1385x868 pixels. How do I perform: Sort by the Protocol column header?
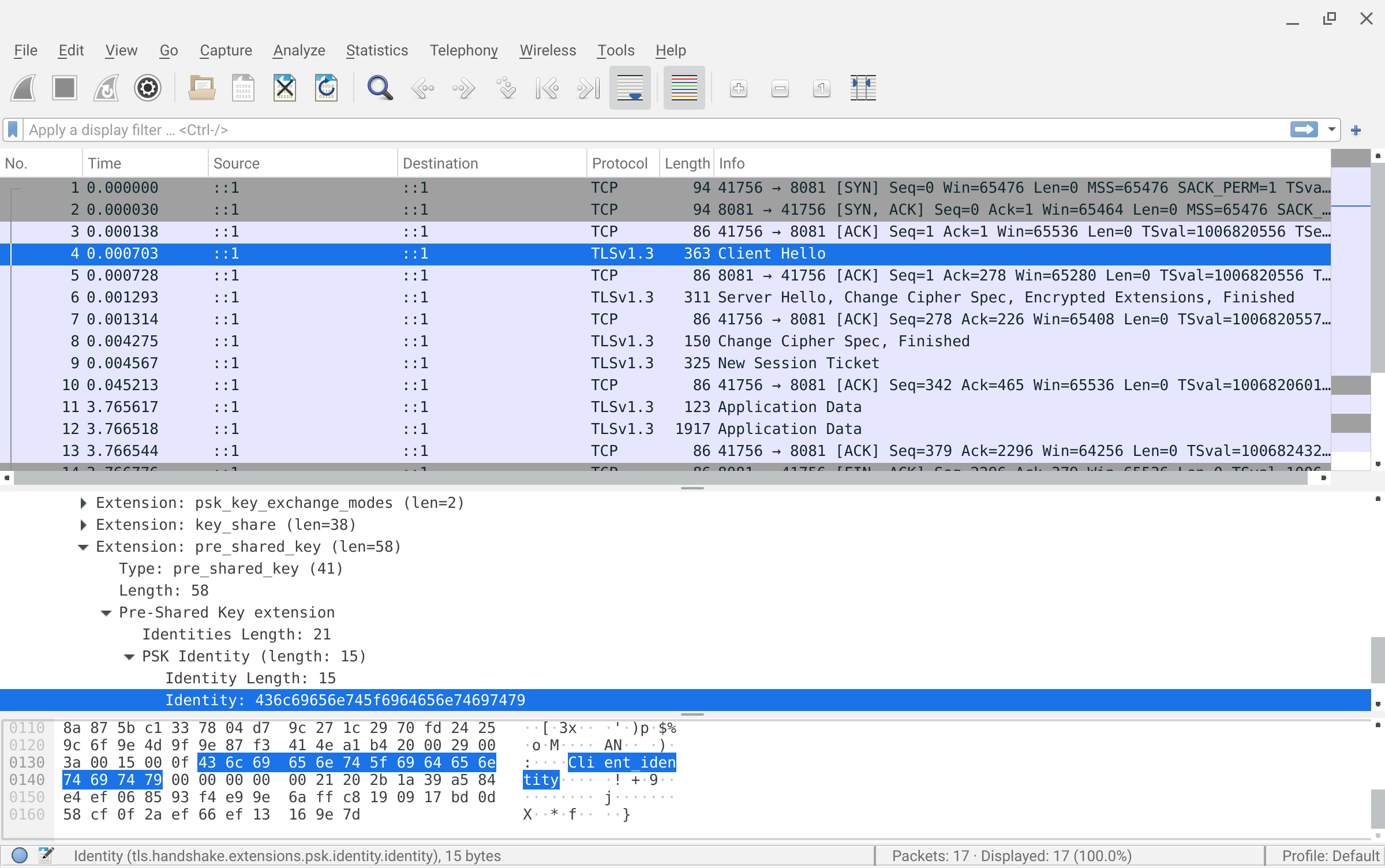(620, 163)
